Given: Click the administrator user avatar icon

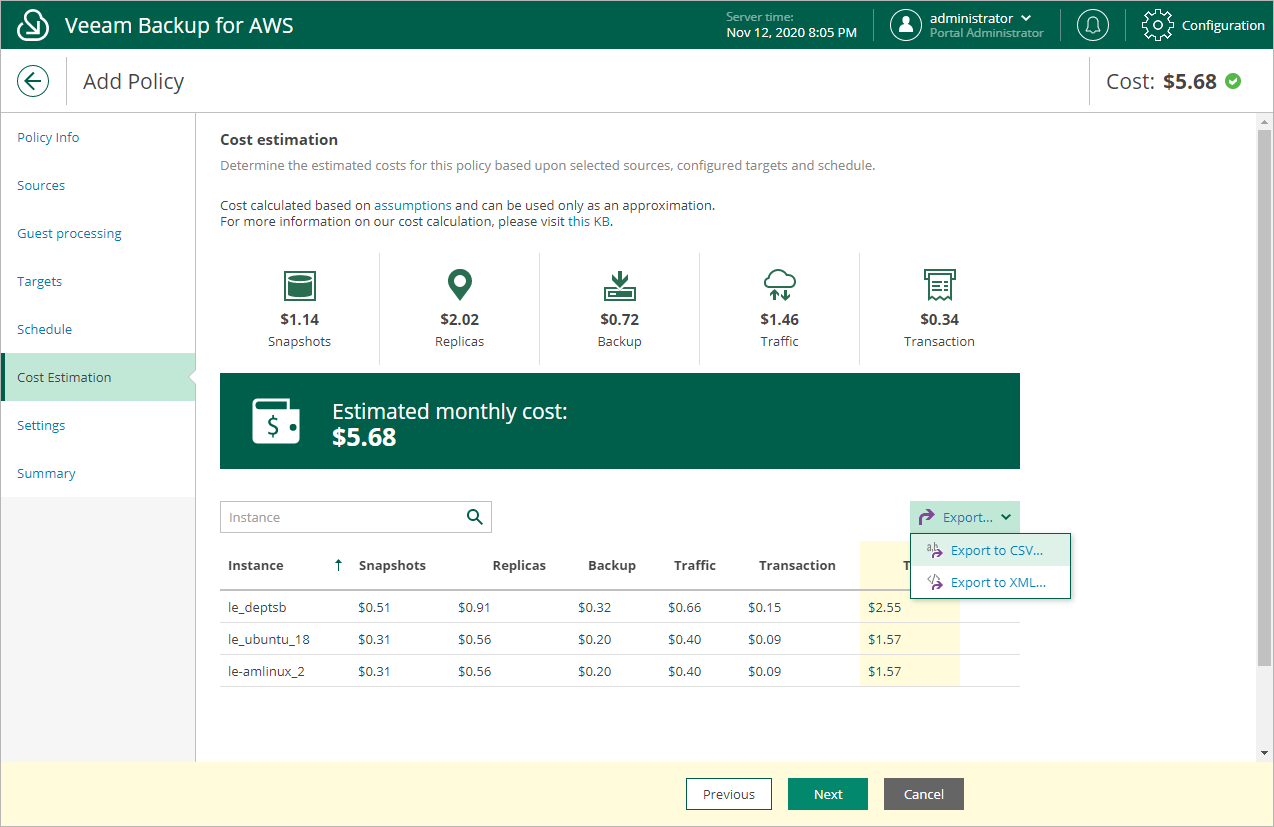Looking at the screenshot, I should point(905,25).
